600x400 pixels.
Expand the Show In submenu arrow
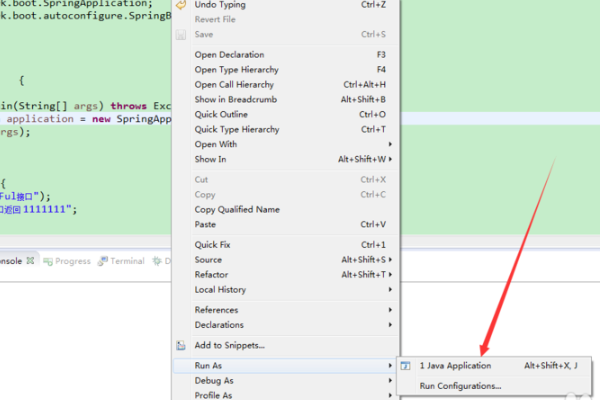coord(390,159)
